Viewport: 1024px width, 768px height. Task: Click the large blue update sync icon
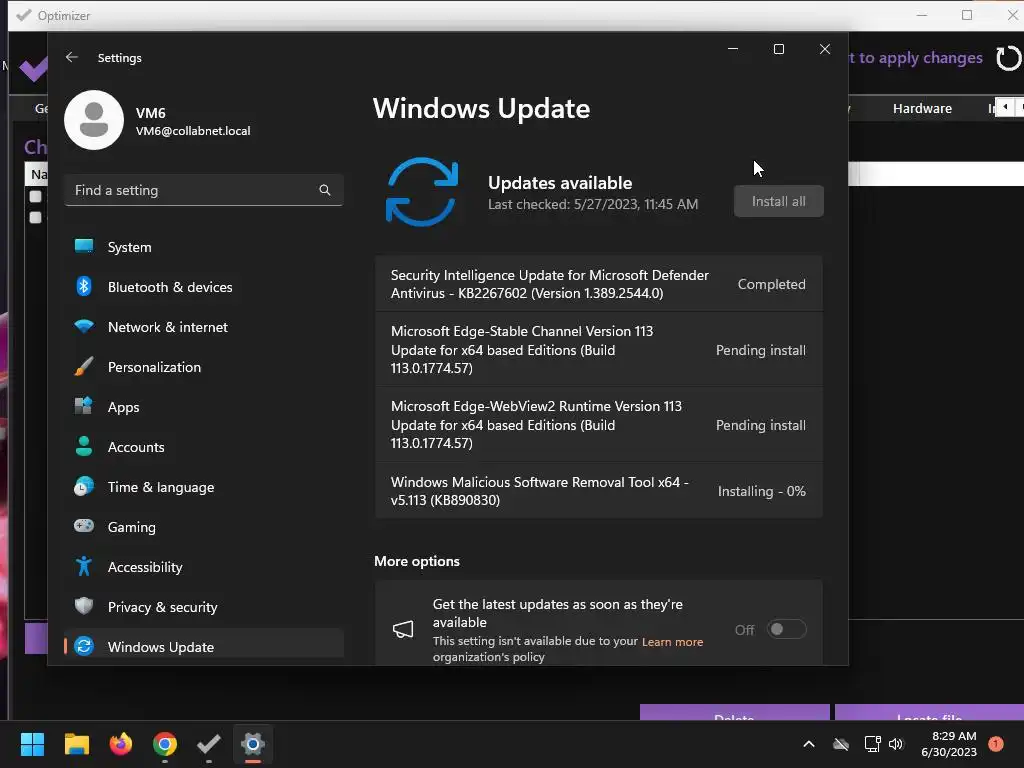coord(422,192)
